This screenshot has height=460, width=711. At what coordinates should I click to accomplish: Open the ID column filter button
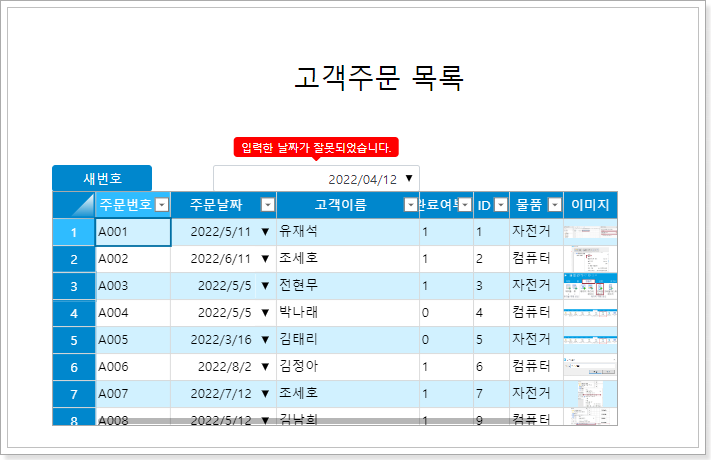[500, 205]
